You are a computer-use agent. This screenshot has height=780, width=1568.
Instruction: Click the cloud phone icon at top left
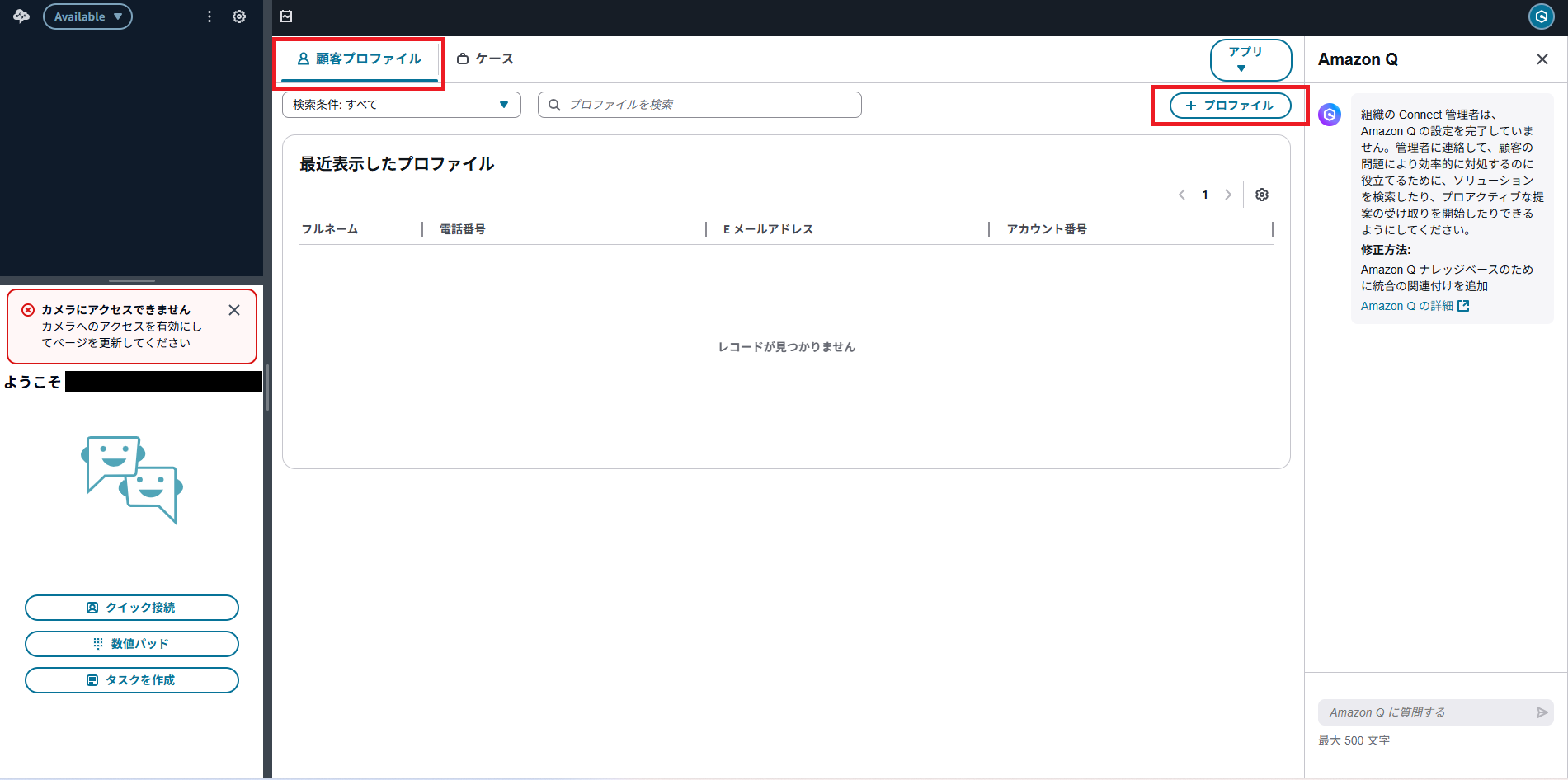tap(21, 16)
